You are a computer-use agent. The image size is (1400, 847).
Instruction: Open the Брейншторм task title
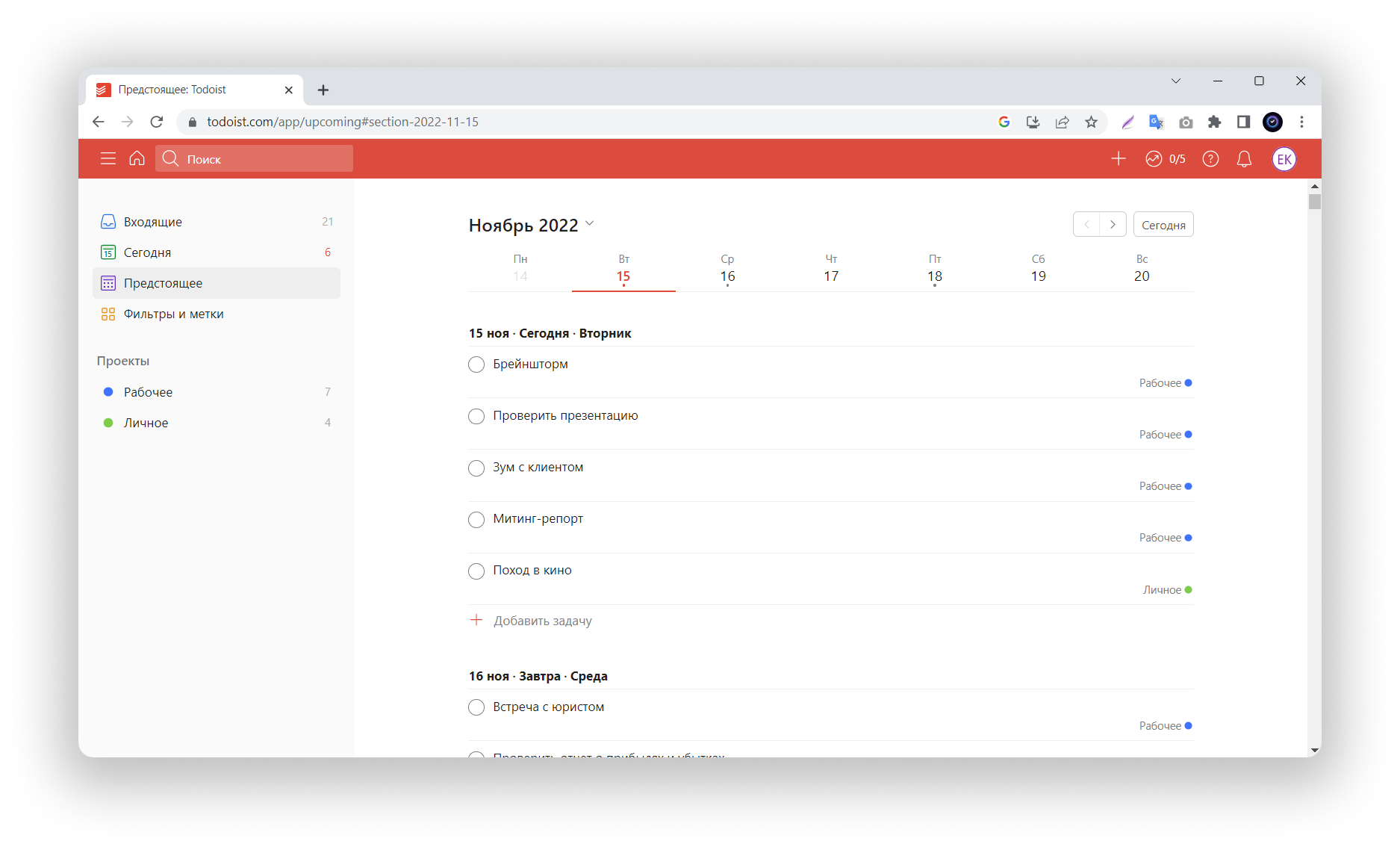(x=530, y=364)
